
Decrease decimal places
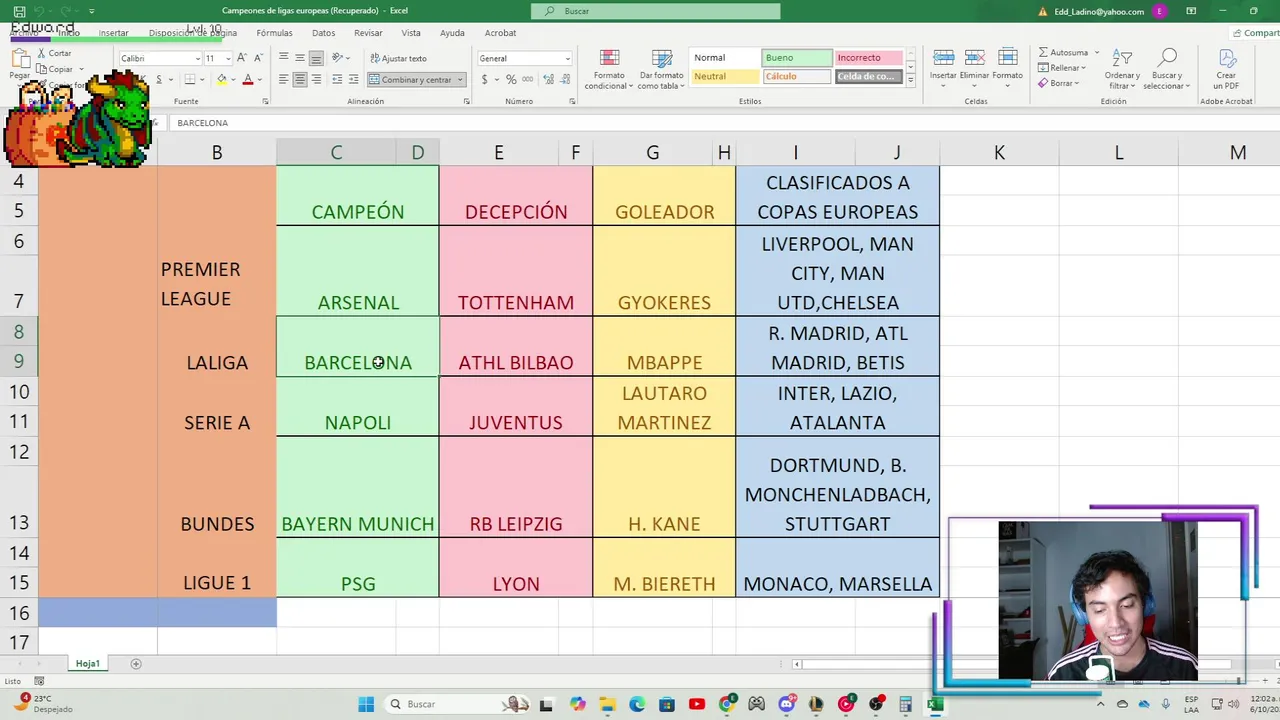pos(564,79)
